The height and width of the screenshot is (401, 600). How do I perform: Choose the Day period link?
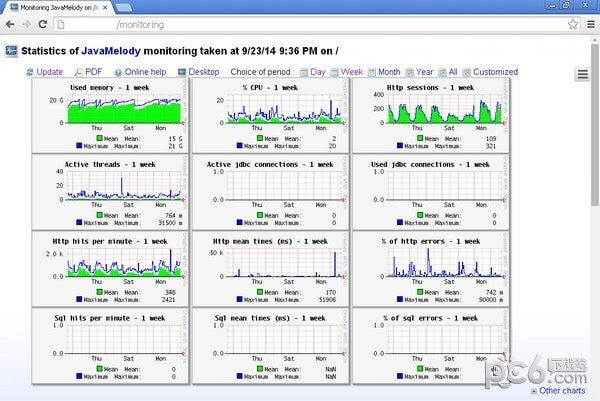(318, 72)
